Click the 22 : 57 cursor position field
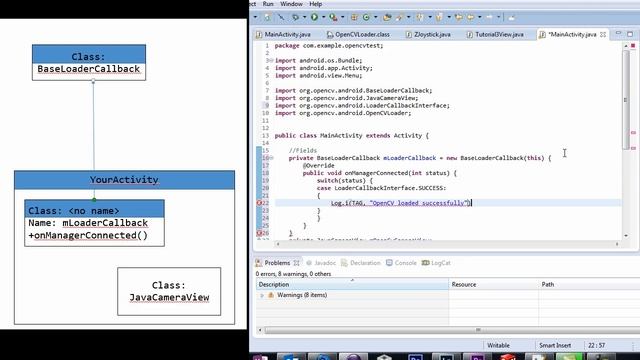 [596, 345]
